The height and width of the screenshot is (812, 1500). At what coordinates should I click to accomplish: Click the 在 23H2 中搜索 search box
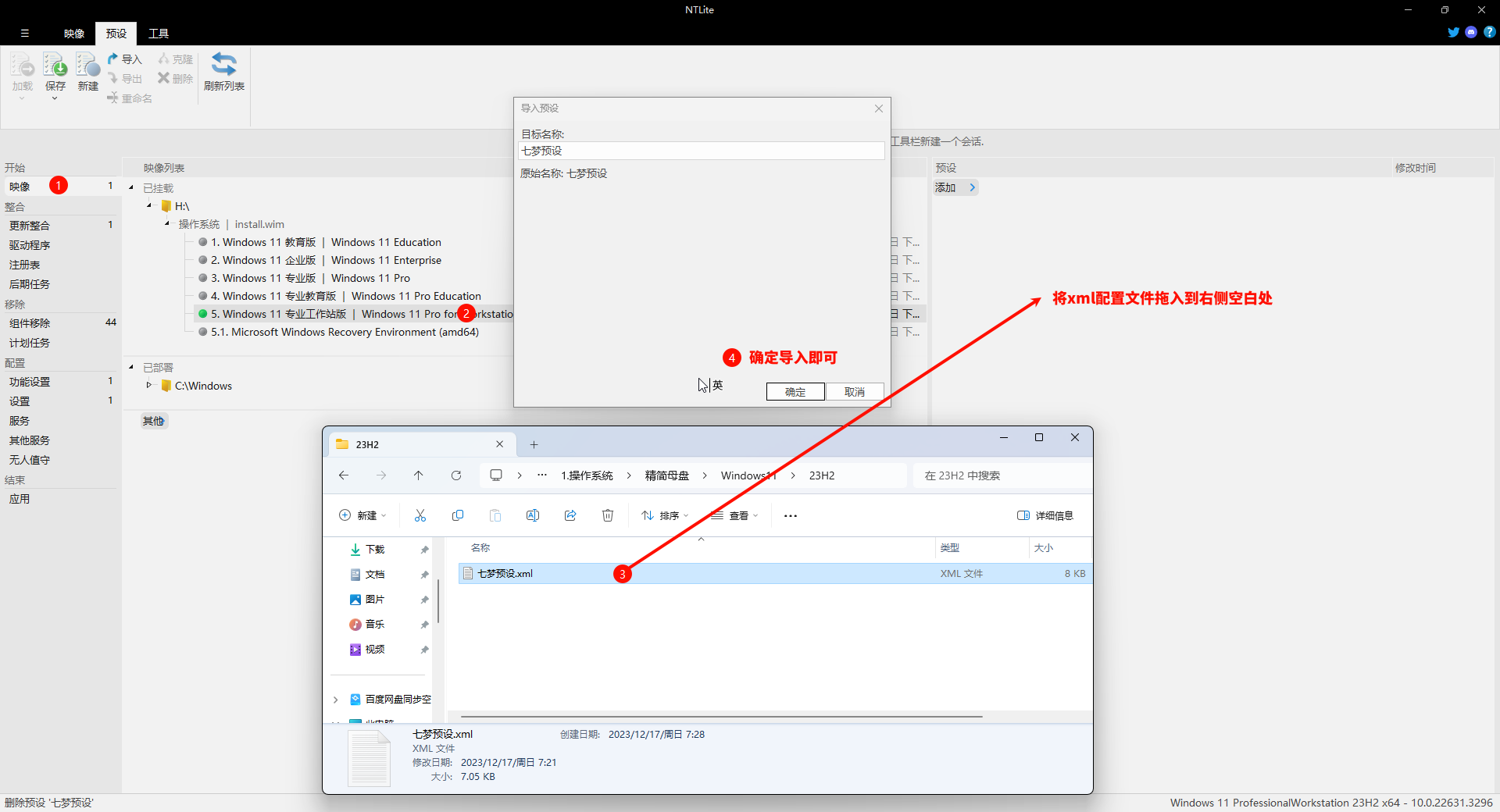tap(1002, 475)
